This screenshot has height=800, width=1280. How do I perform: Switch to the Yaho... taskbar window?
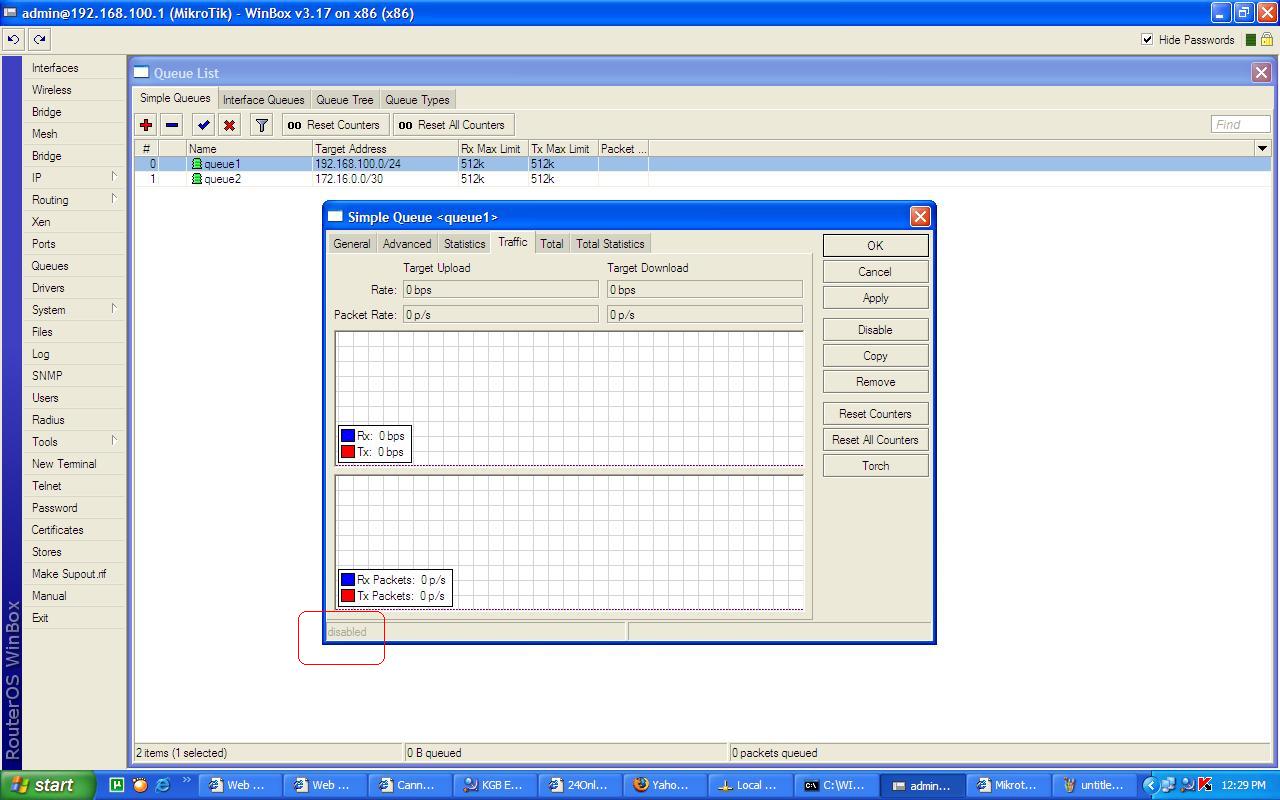[x=663, y=785]
